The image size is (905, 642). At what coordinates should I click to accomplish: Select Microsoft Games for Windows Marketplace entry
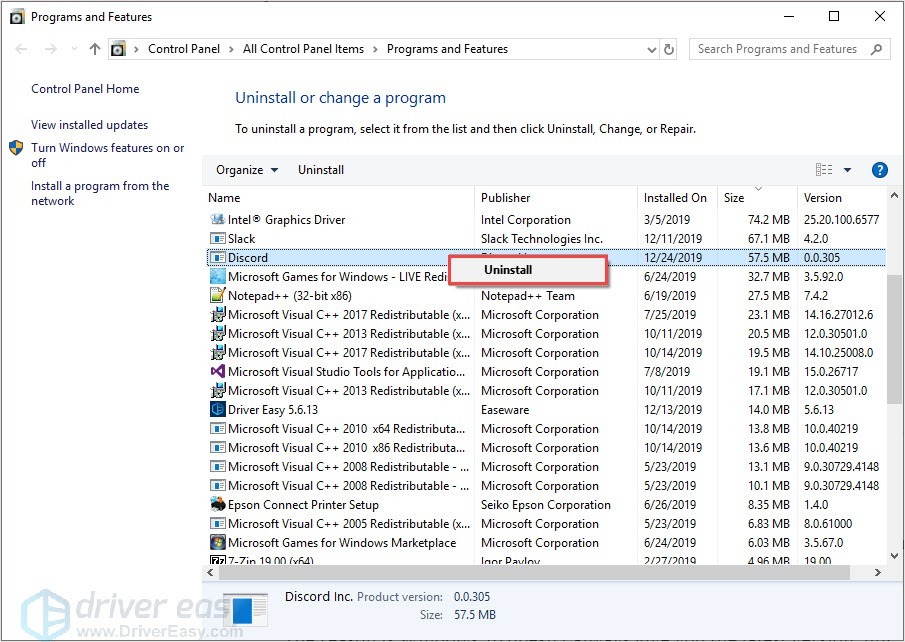(342, 543)
